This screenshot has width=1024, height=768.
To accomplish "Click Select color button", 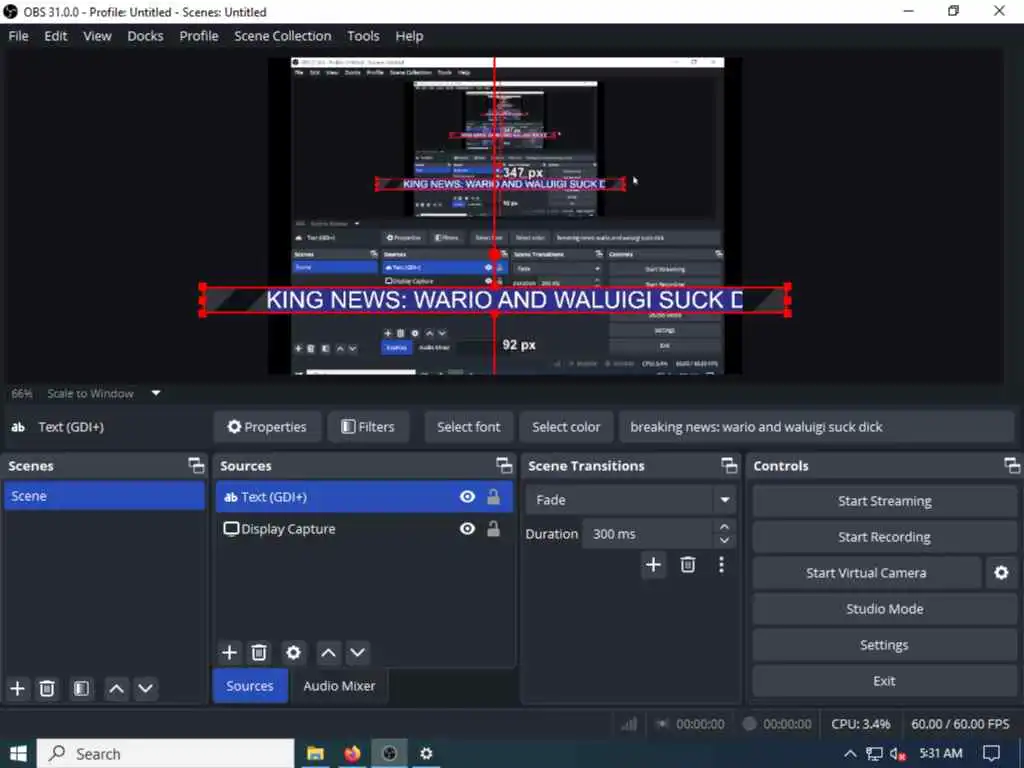I will tap(566, 427).
